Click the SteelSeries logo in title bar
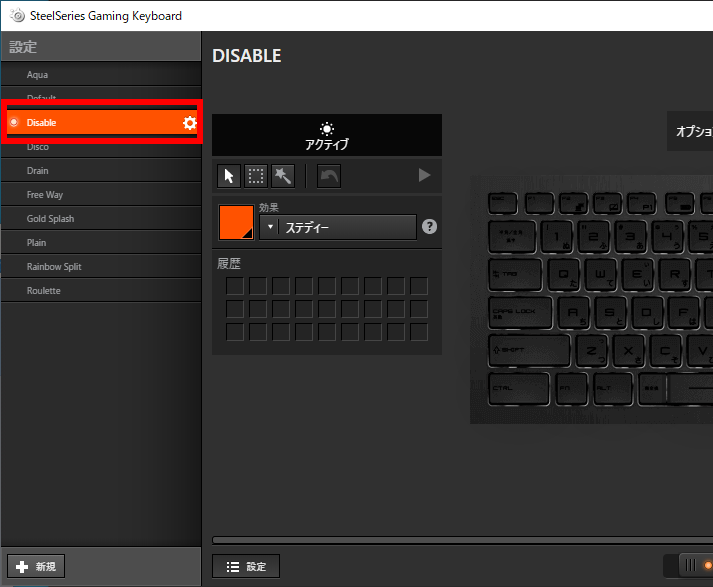The width and height of the screenshot is (713, 587). pos(17,15)
